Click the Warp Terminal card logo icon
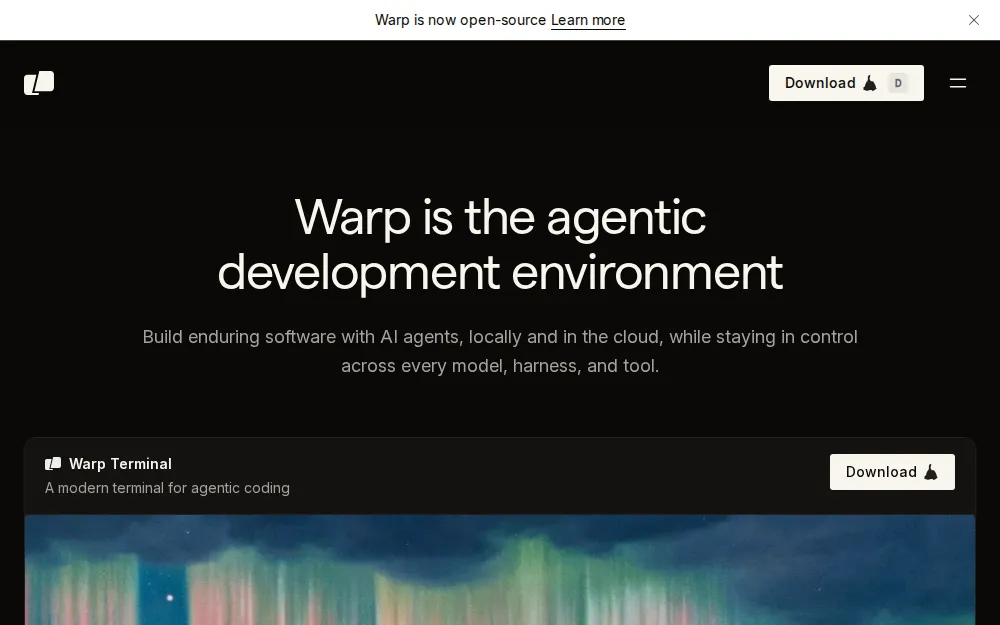Image resolution: width=1000 pixels, height=625 pixels. pos(53,464)
